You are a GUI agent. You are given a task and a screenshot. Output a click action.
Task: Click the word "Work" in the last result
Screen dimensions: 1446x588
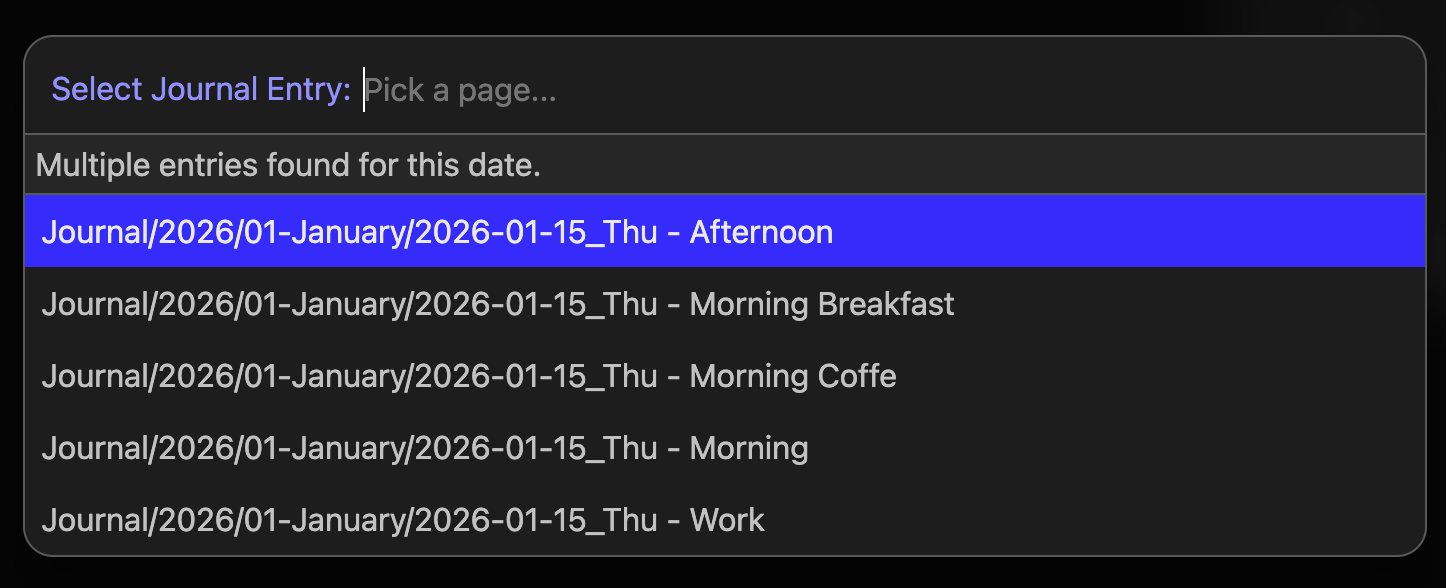pos(727,520)
